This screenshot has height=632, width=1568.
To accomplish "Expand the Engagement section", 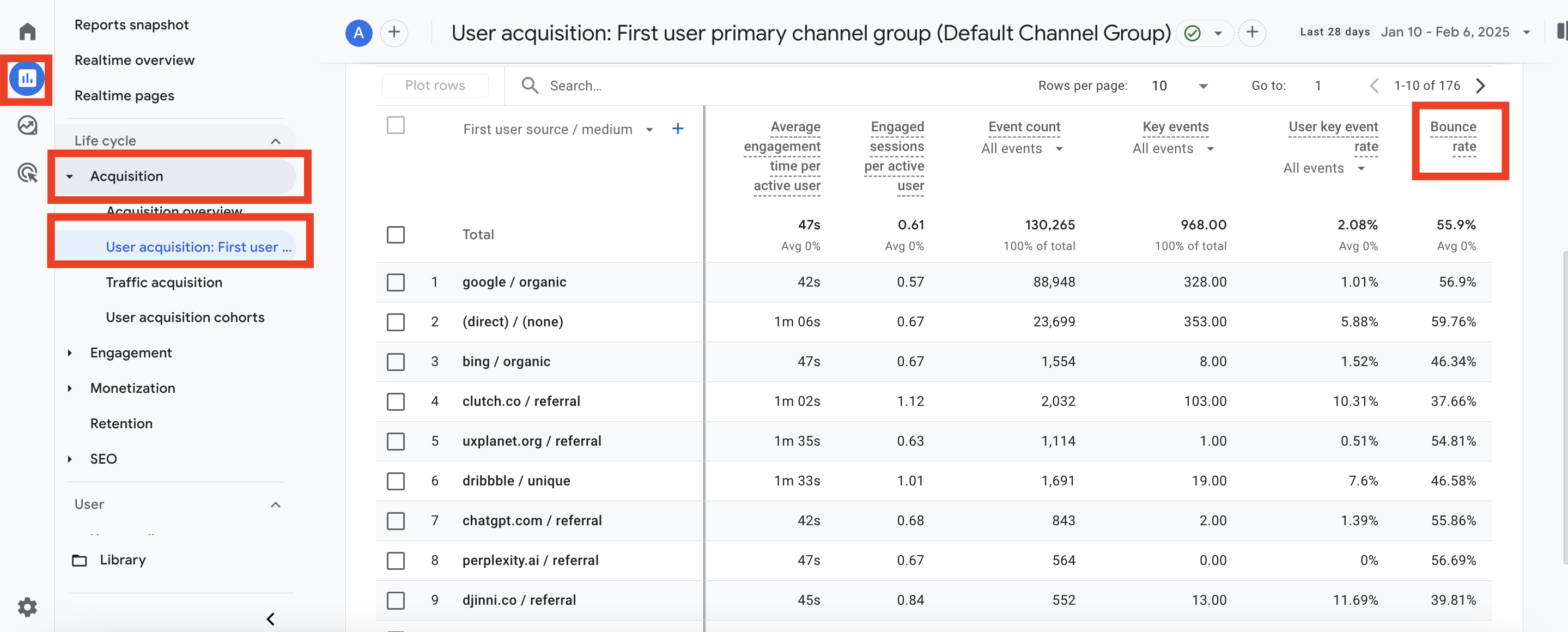I will coord(69,353).
